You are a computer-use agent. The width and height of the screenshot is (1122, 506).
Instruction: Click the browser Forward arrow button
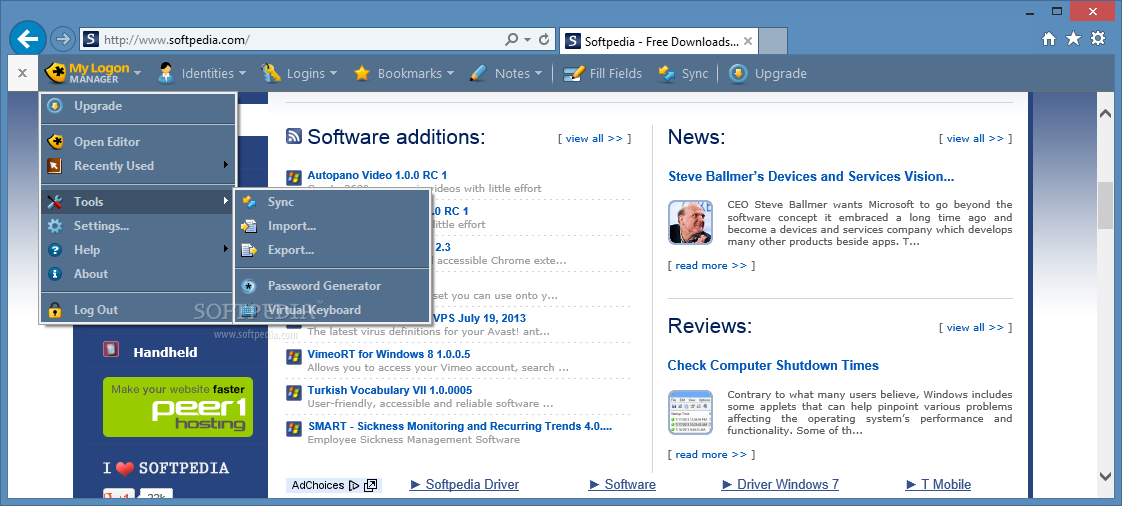[x=64, y=39]
